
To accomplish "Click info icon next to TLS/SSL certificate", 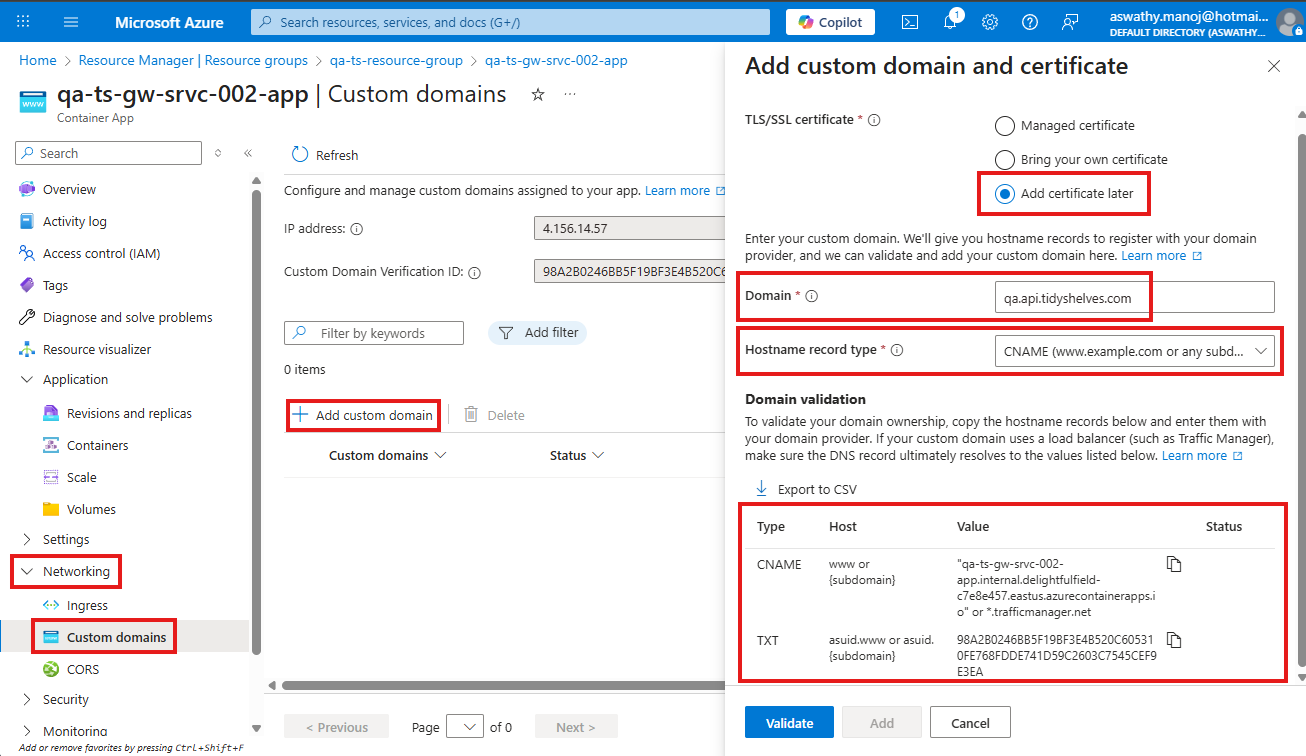I will pyautogui.click(x=874, y=120).
